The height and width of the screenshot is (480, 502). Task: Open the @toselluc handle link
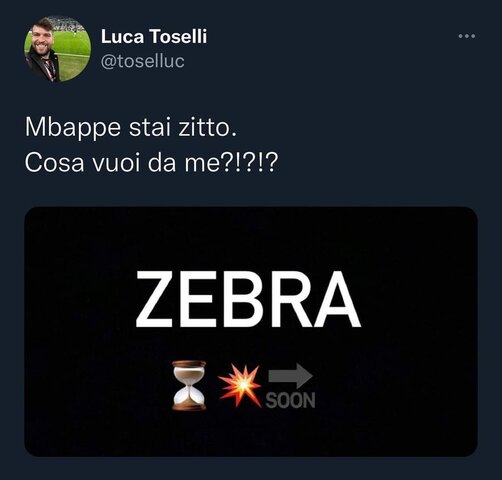(142, 61)
